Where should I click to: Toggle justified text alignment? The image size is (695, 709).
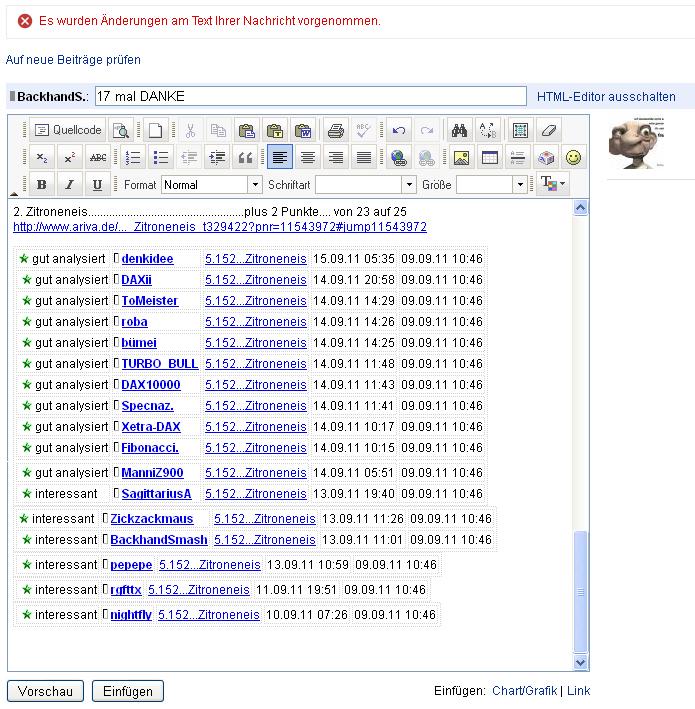point(364,157)
